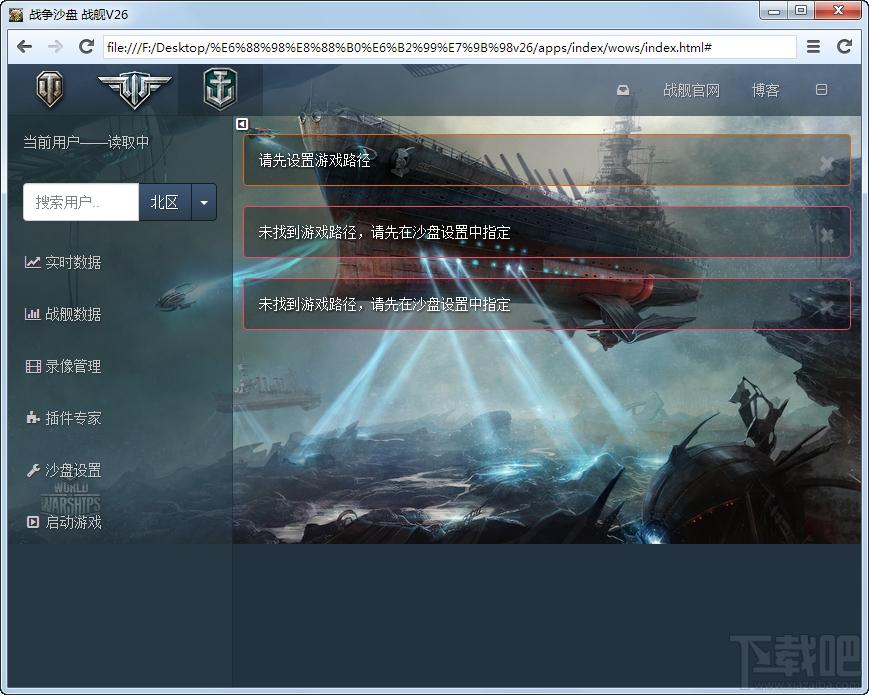Screen dimensions: 869x695
Task: Select the World of Warships anchor icon
Action: pyautogui.click(x=220, y=89)
